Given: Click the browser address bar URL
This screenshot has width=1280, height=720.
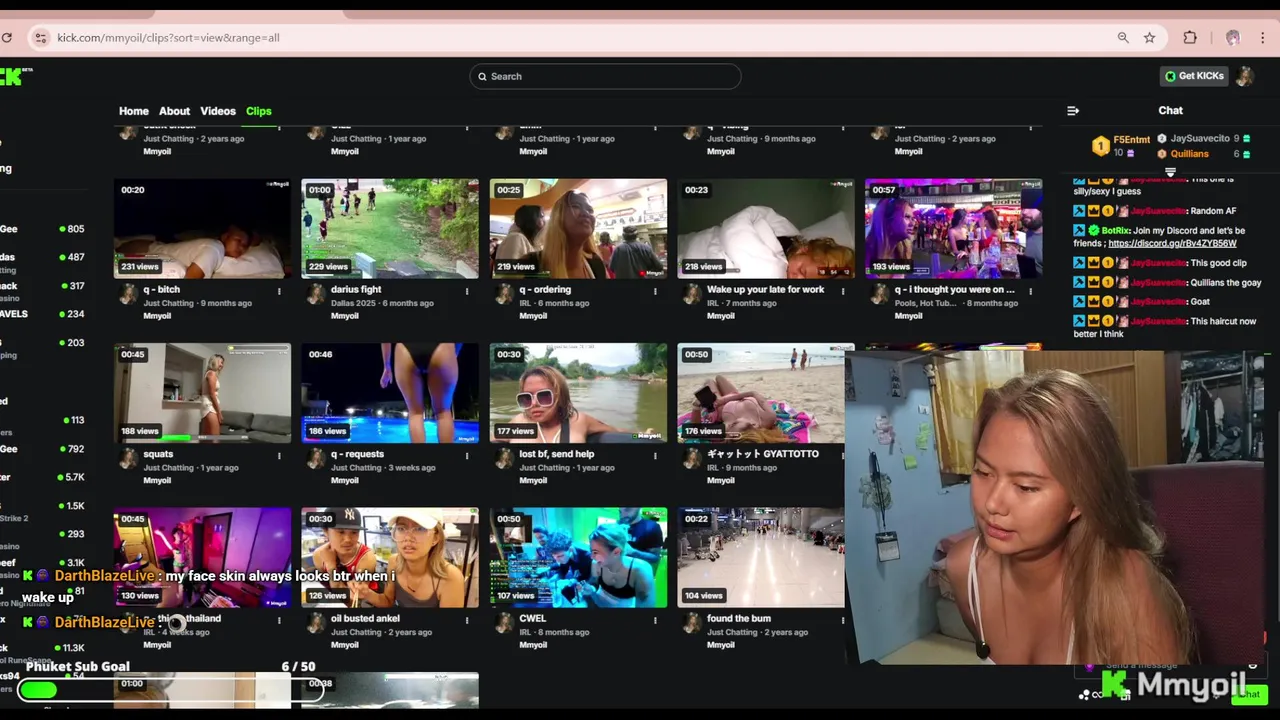Looking at the screenshot, I should click(x=168, y=38).
